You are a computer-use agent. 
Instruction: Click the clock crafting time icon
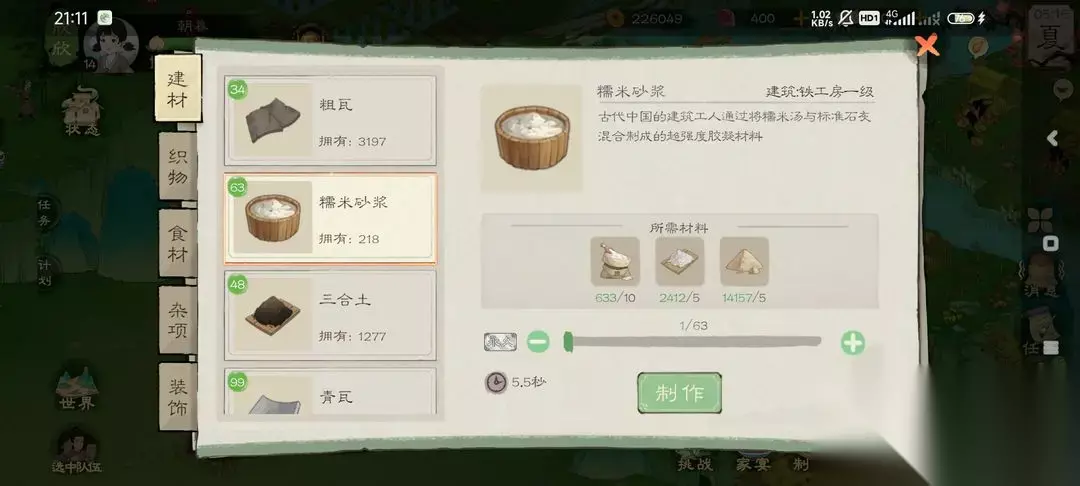tap(496, 382)
